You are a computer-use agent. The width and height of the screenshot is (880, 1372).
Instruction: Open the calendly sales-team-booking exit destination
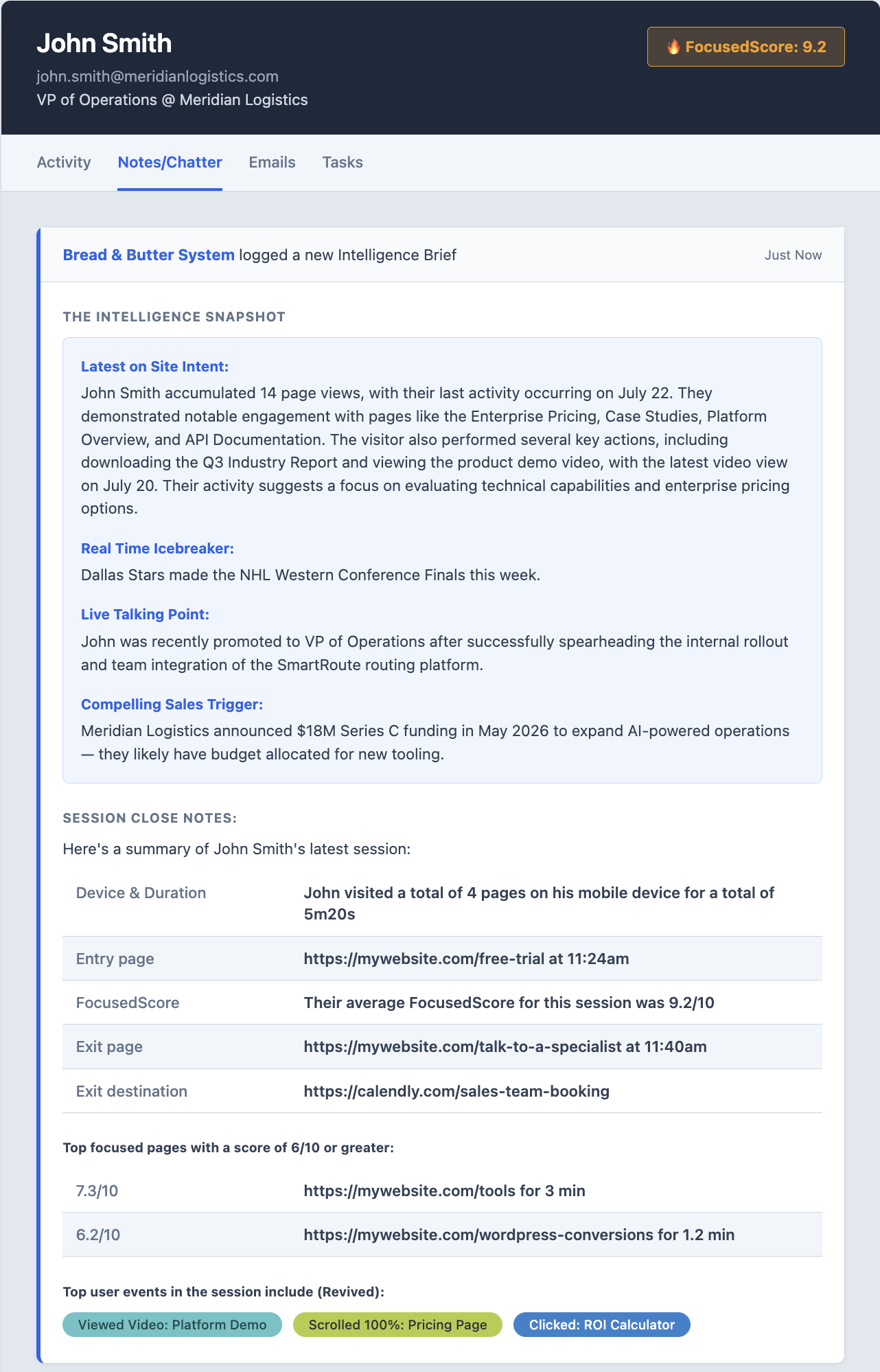456,1091
